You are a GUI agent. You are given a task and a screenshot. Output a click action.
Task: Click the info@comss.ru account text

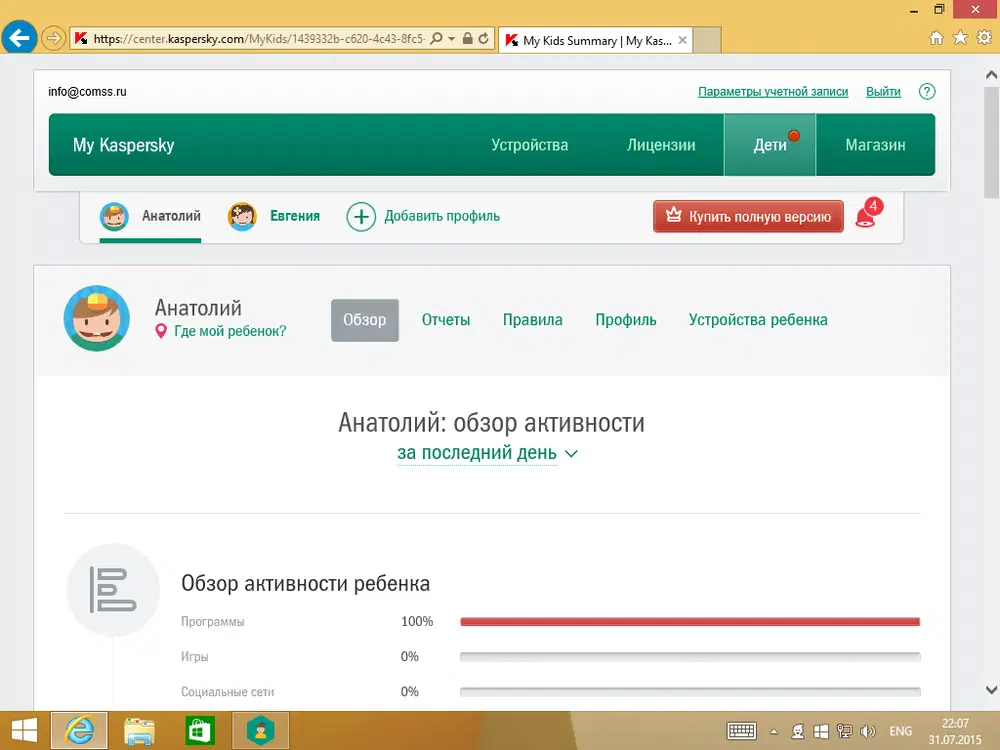click(87, 92)
